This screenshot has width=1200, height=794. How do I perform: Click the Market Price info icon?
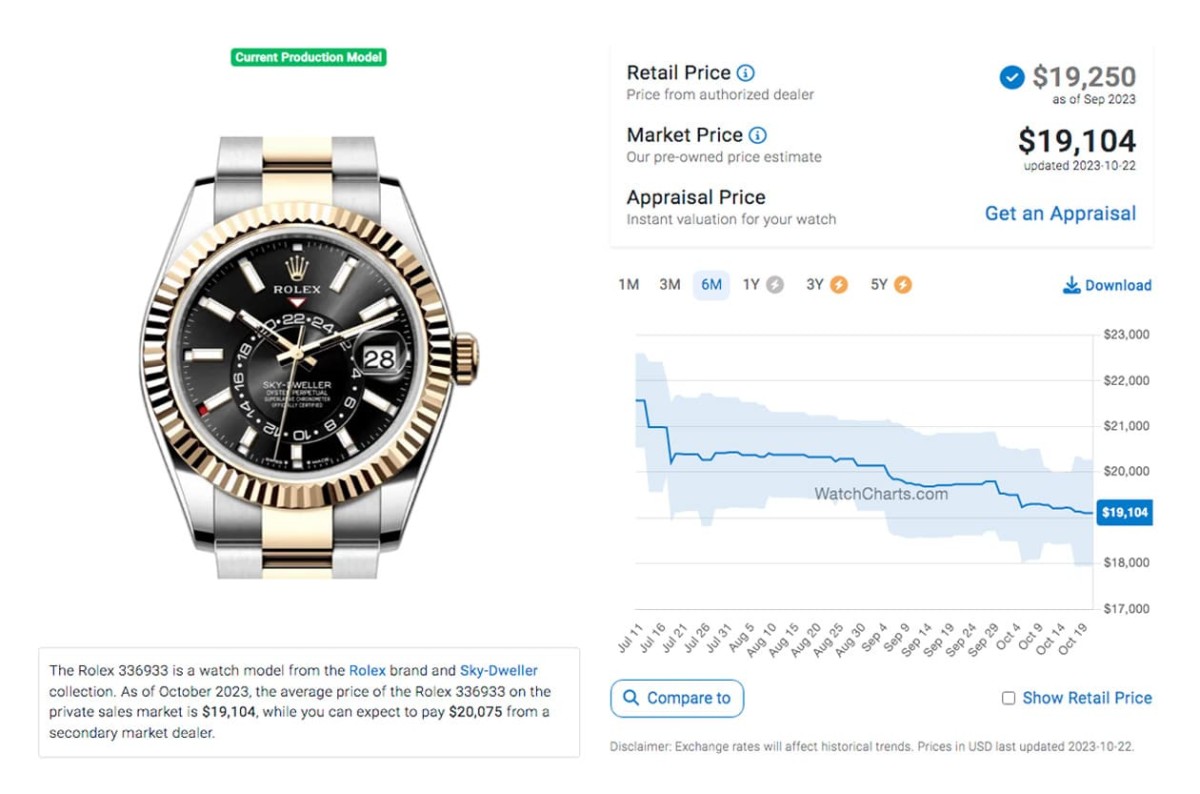click(758, 135)
